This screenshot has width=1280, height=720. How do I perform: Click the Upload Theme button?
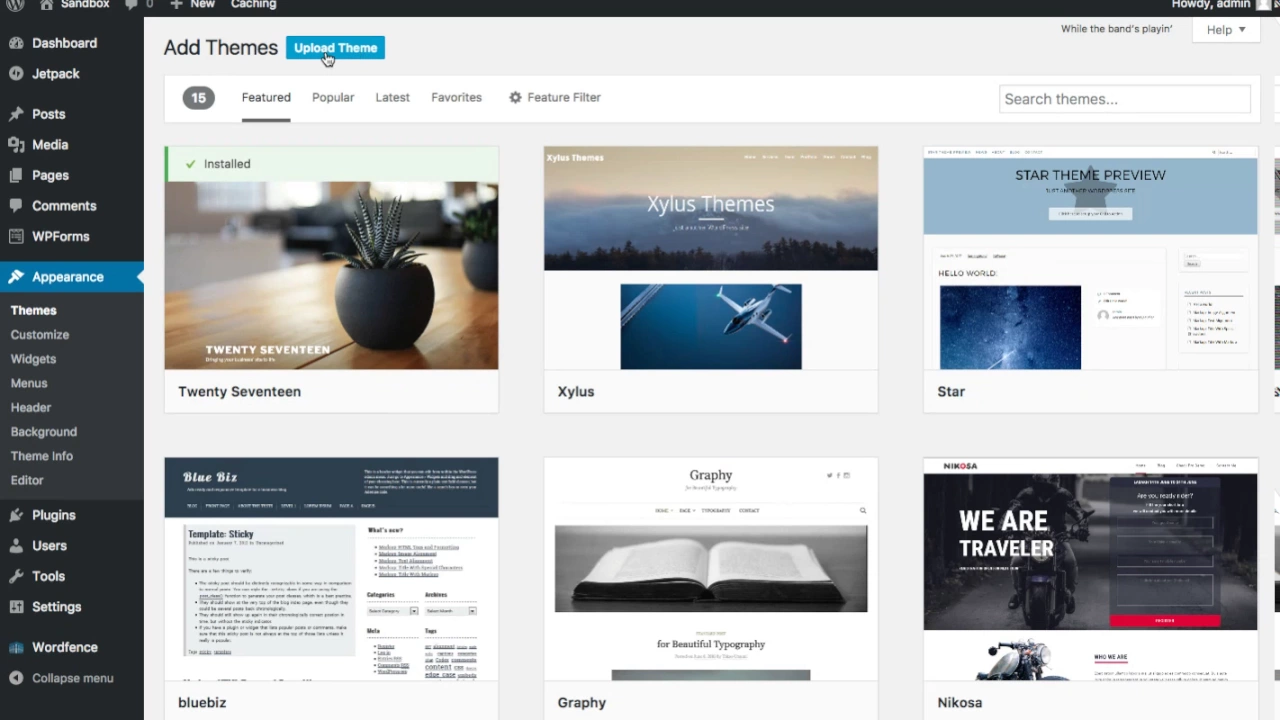click(335, 48)
